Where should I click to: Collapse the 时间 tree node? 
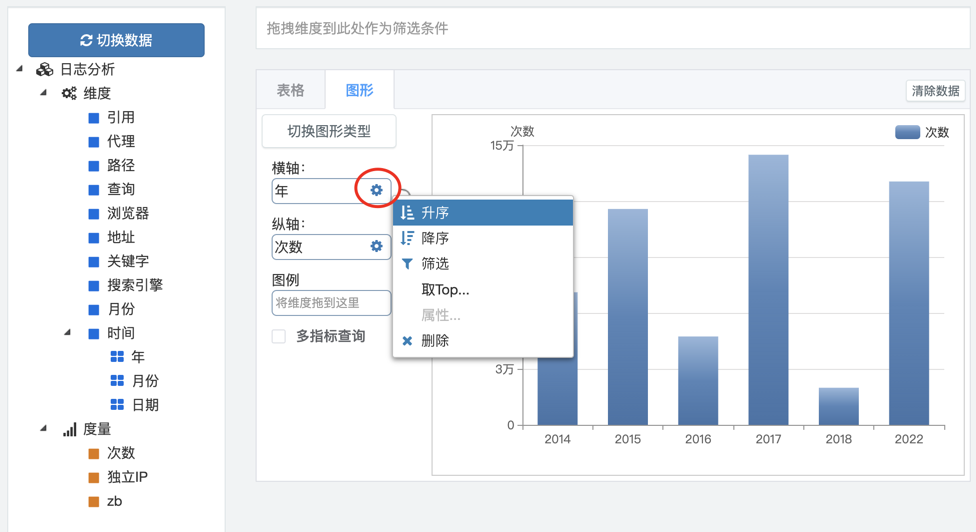[x=68, y=333]
